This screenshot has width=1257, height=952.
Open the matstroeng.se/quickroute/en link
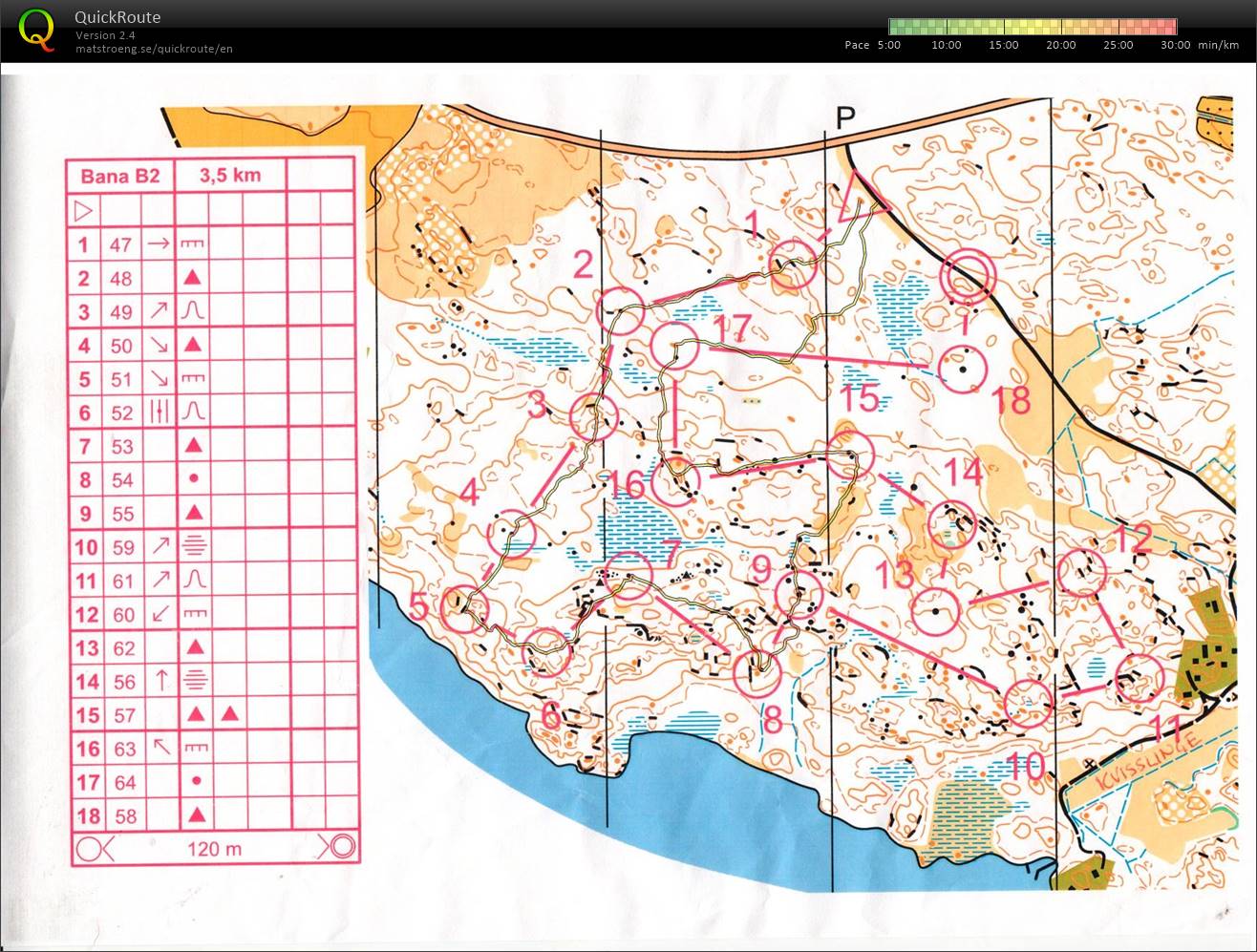click(154, 49)
